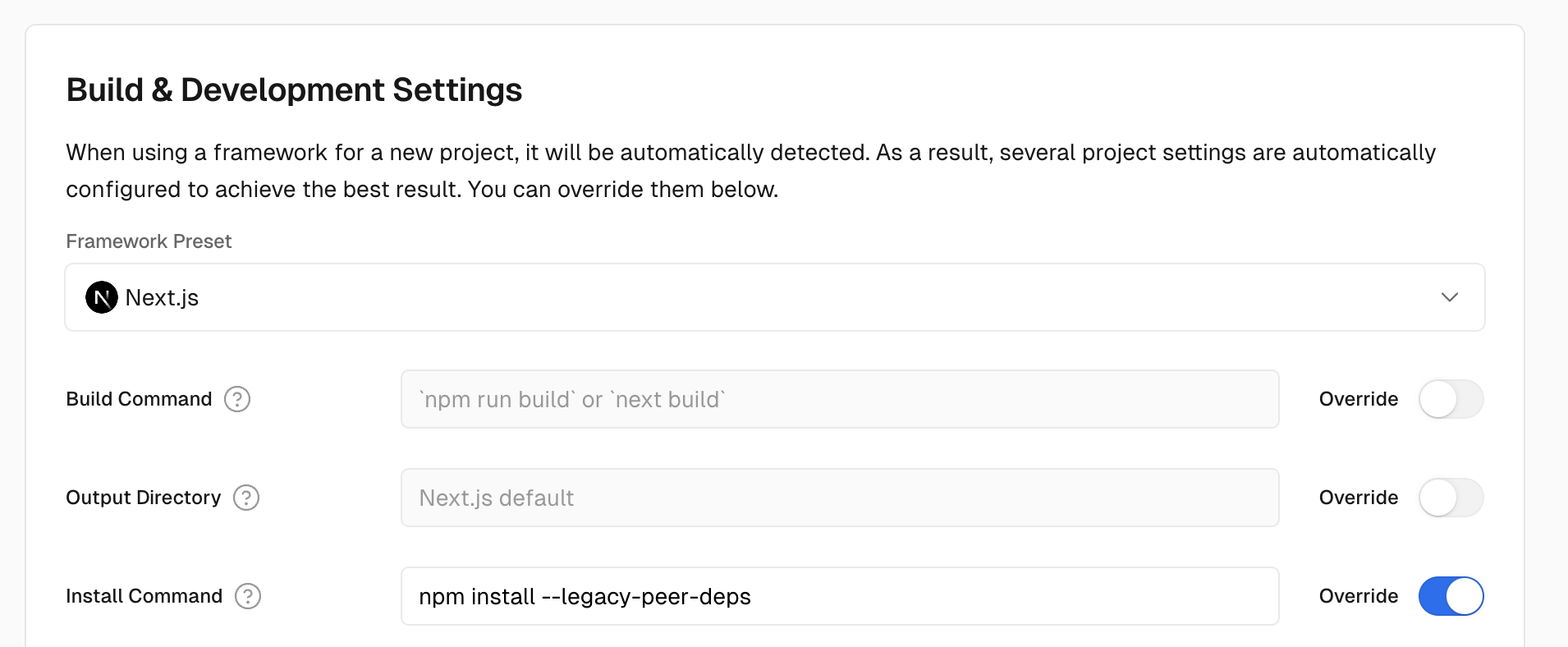
Task: Enable the Build Command override toggle
Action: pyautogui.click(x=1451, y=399)
